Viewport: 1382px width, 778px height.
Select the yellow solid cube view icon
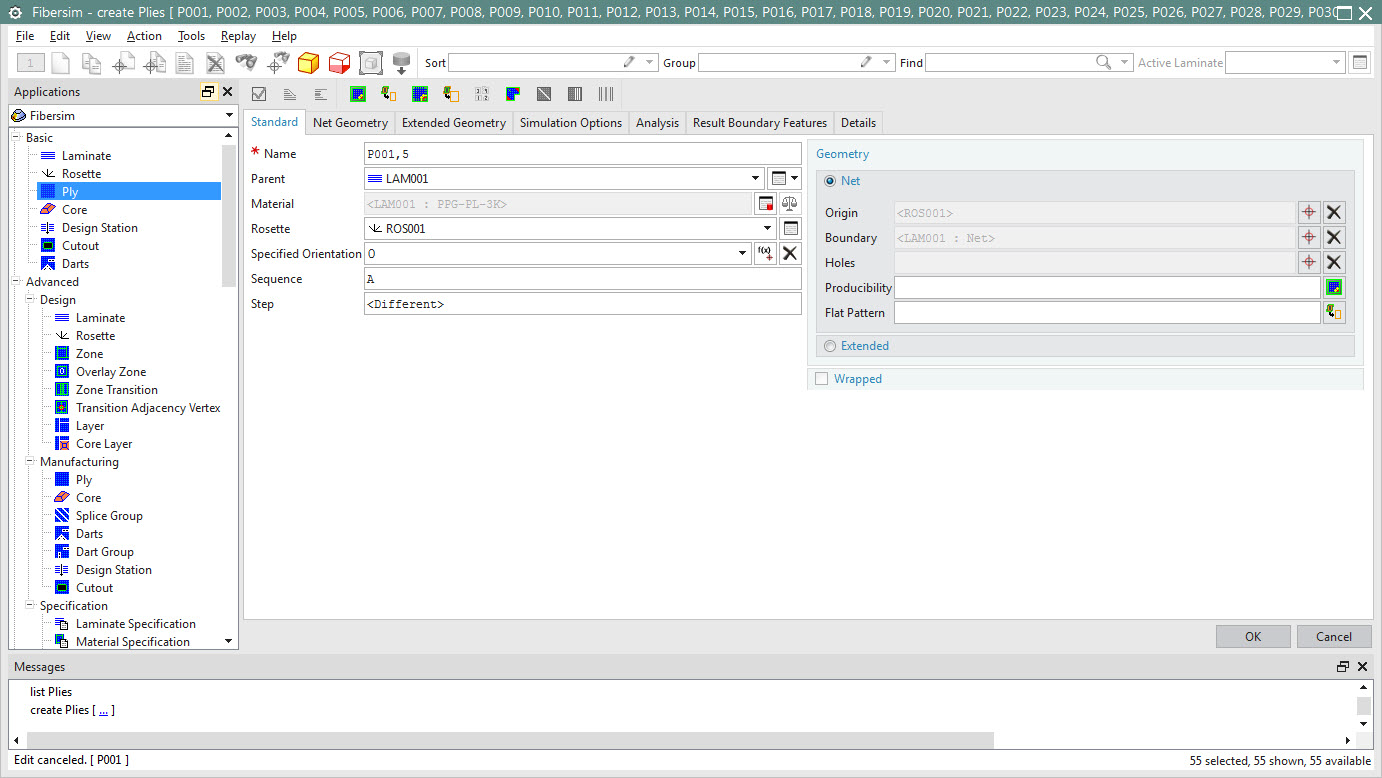(308, 62)
